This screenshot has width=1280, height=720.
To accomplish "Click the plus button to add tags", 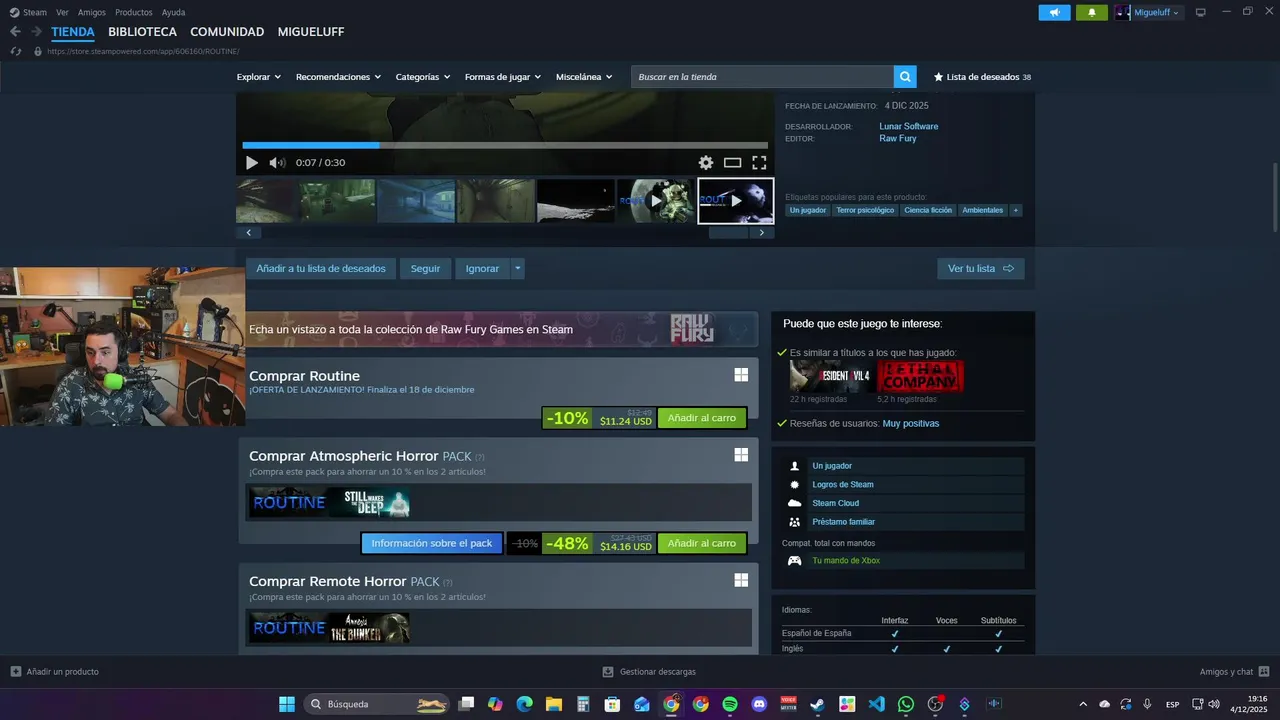I will (1016, 210).
